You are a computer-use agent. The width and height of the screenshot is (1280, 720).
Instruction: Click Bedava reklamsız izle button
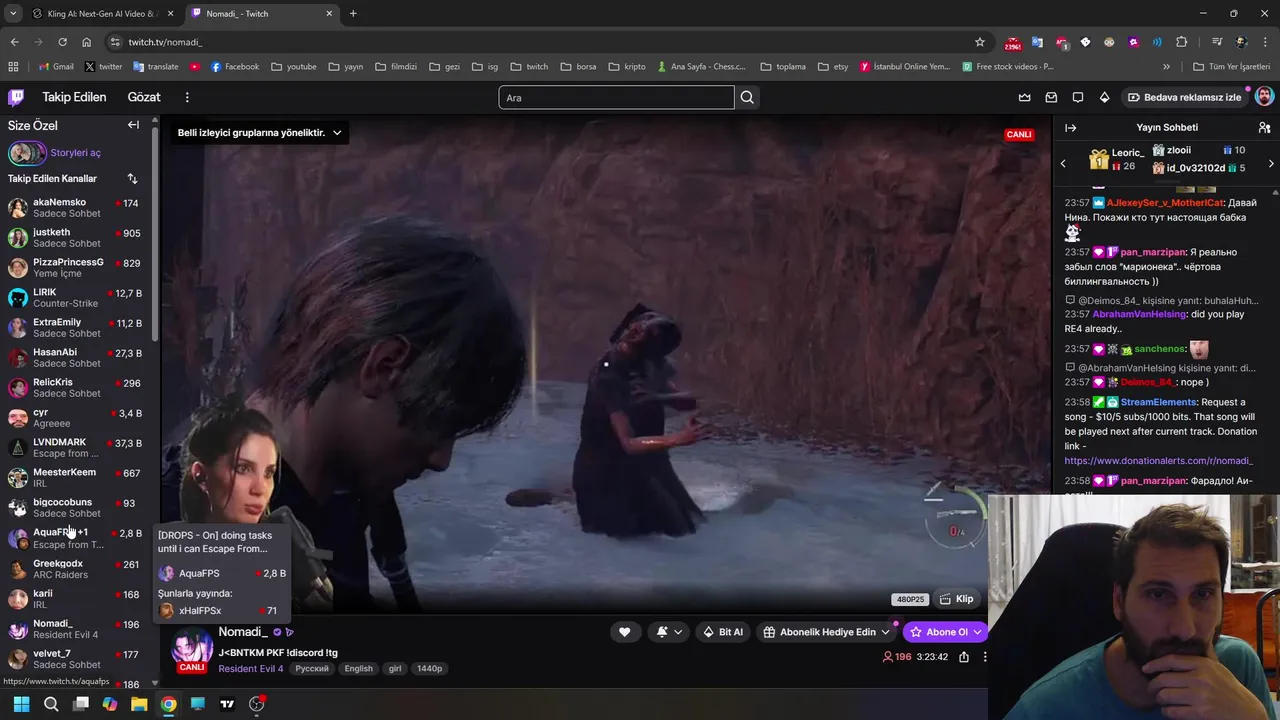[1184, 97]
